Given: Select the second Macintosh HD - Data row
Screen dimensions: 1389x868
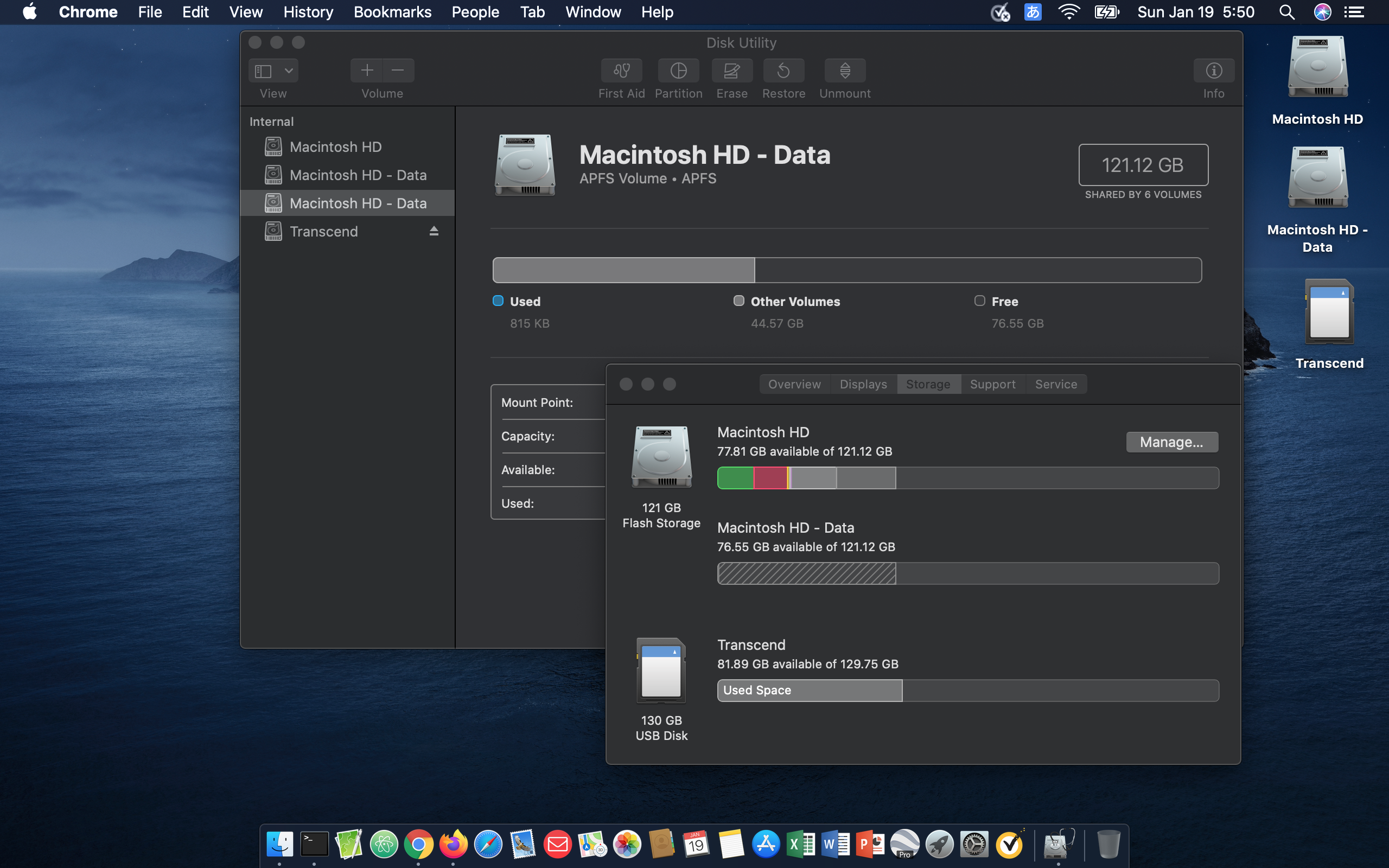Looking at the screenshot, I should point(348,203).
